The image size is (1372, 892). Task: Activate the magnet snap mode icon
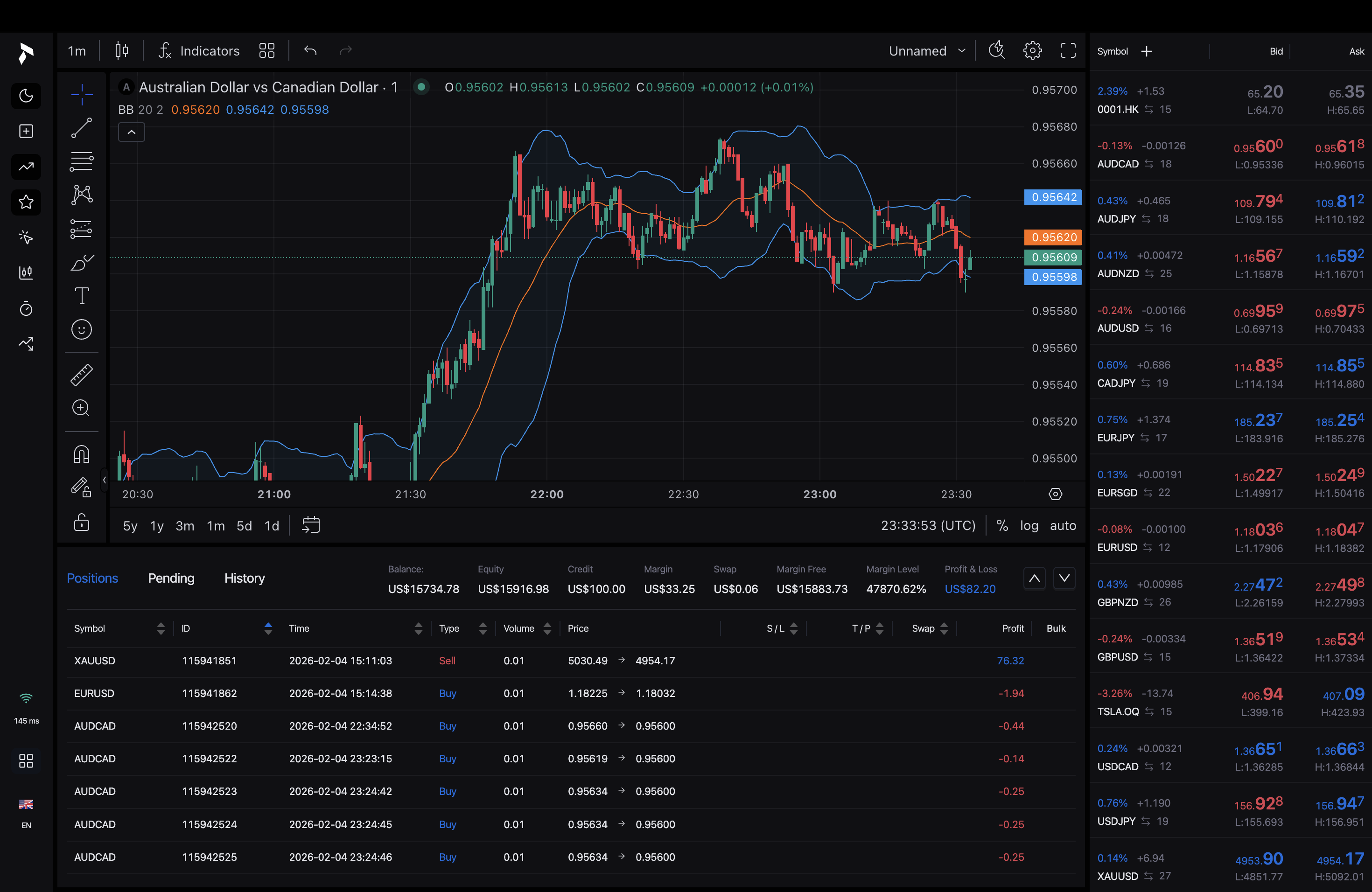(81, 454)
